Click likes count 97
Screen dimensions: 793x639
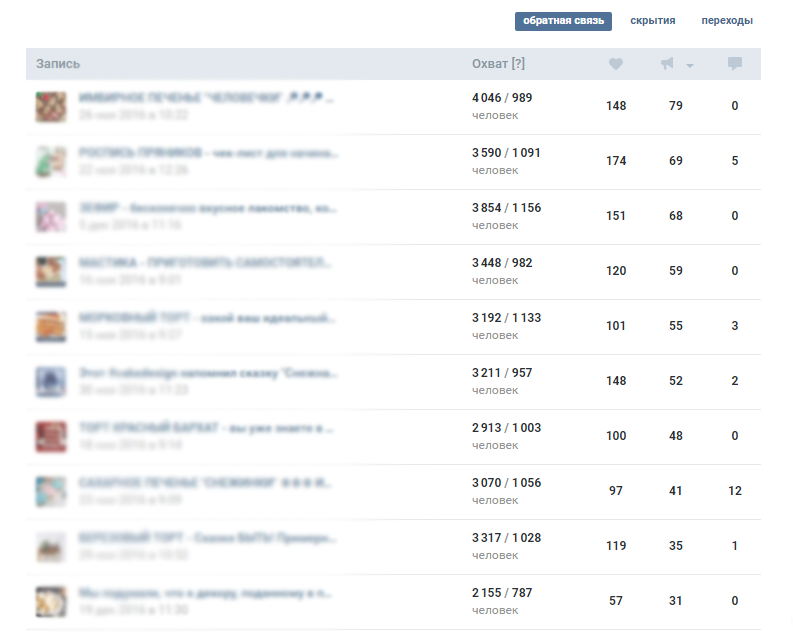pyautogui.click(x=616, y=491)
